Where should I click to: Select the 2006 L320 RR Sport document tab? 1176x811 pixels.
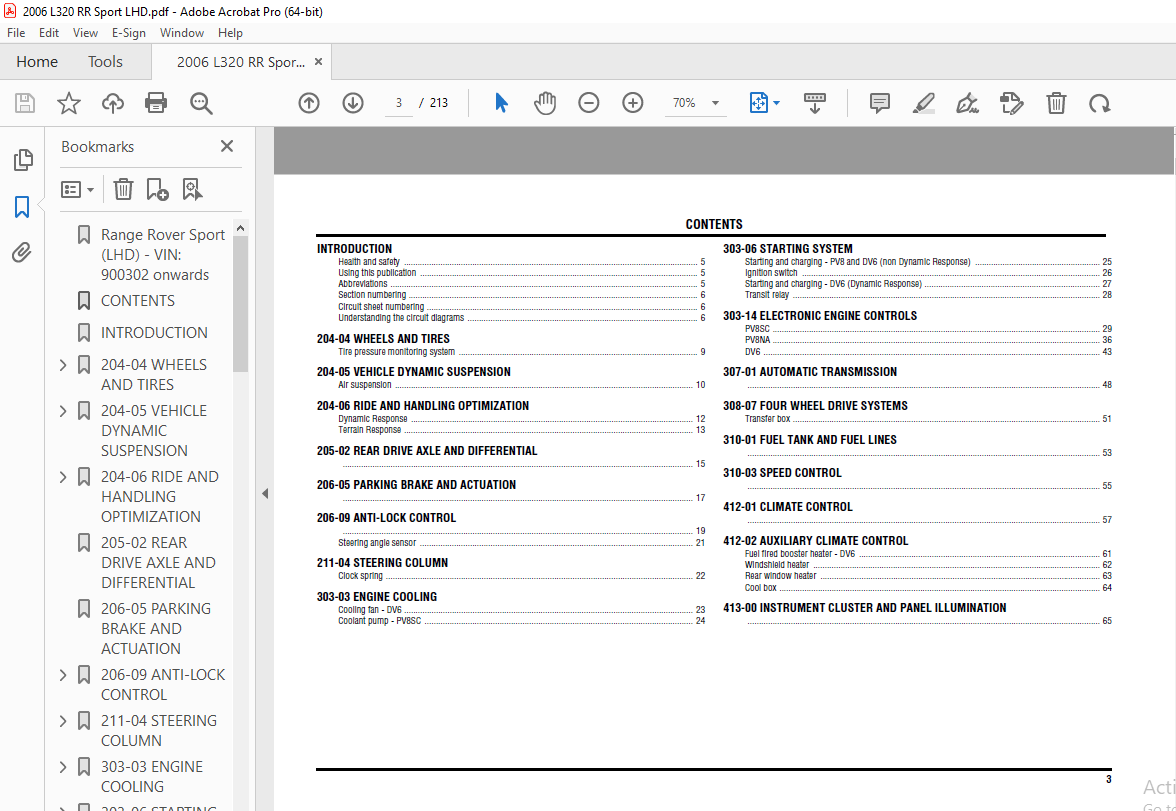point(241,62)
